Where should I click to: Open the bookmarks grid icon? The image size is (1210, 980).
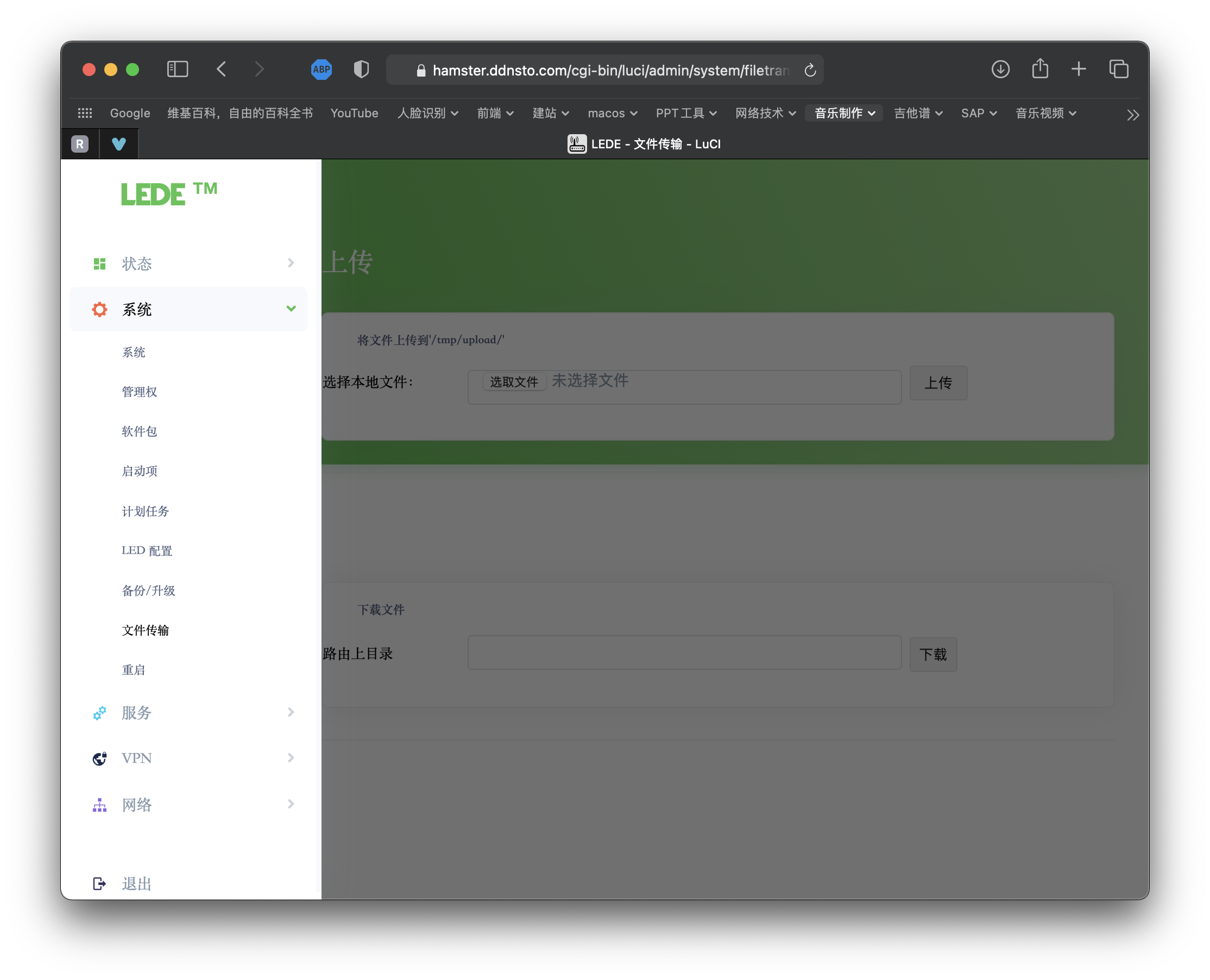point(85,114)
